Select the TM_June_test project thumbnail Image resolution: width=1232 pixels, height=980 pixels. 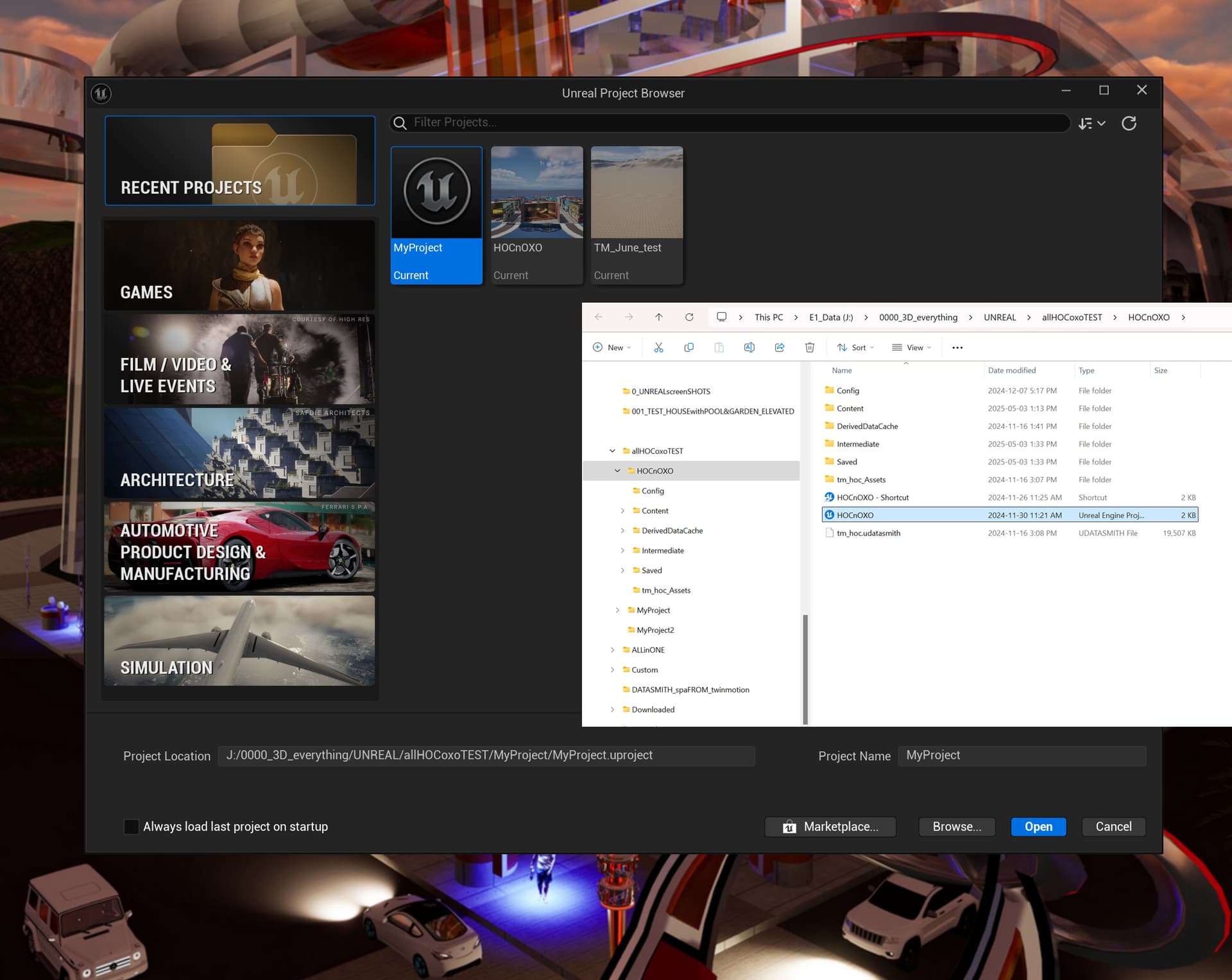click(x=637, y=215)
